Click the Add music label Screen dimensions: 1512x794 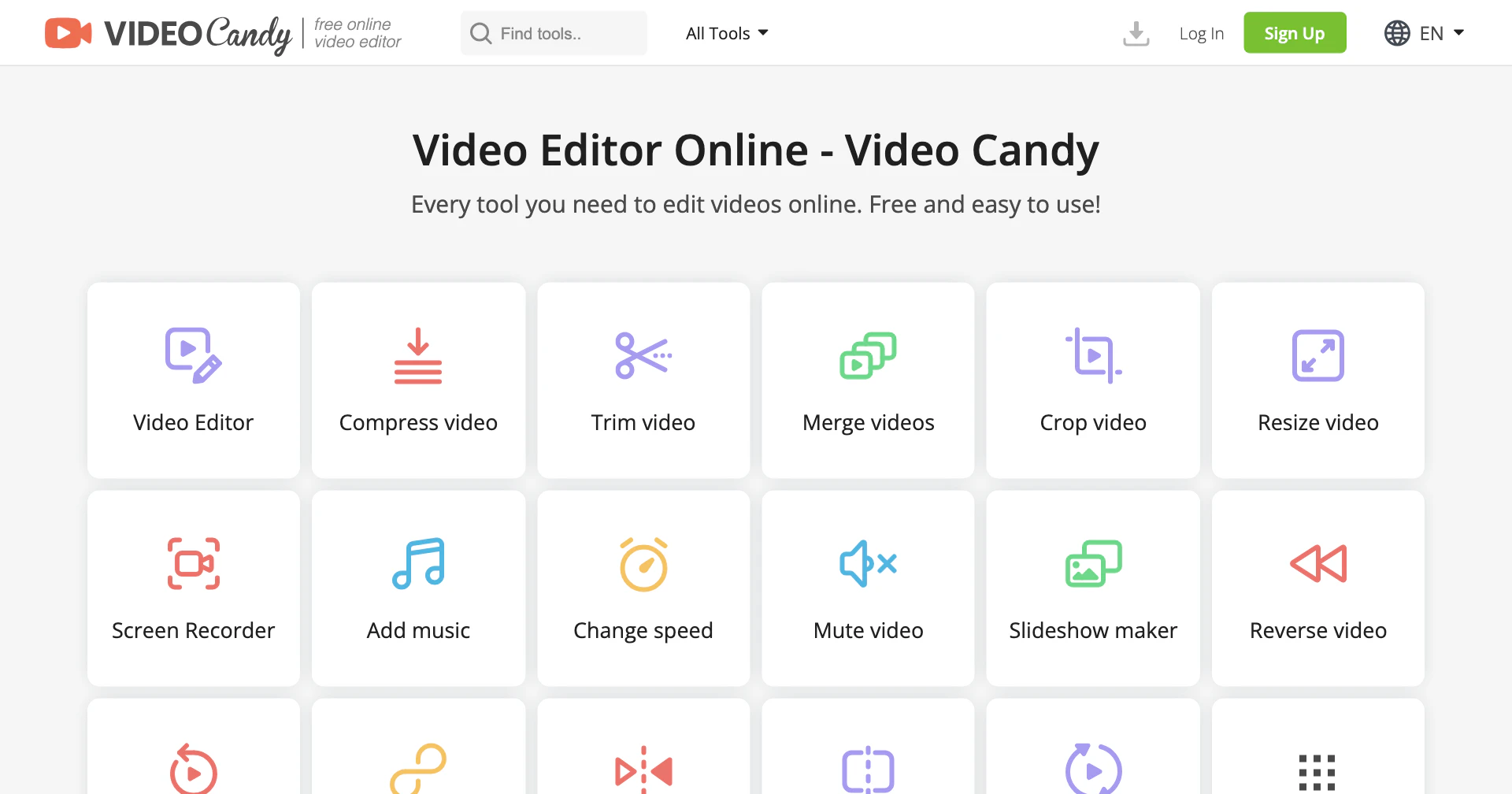pos(418,630)
